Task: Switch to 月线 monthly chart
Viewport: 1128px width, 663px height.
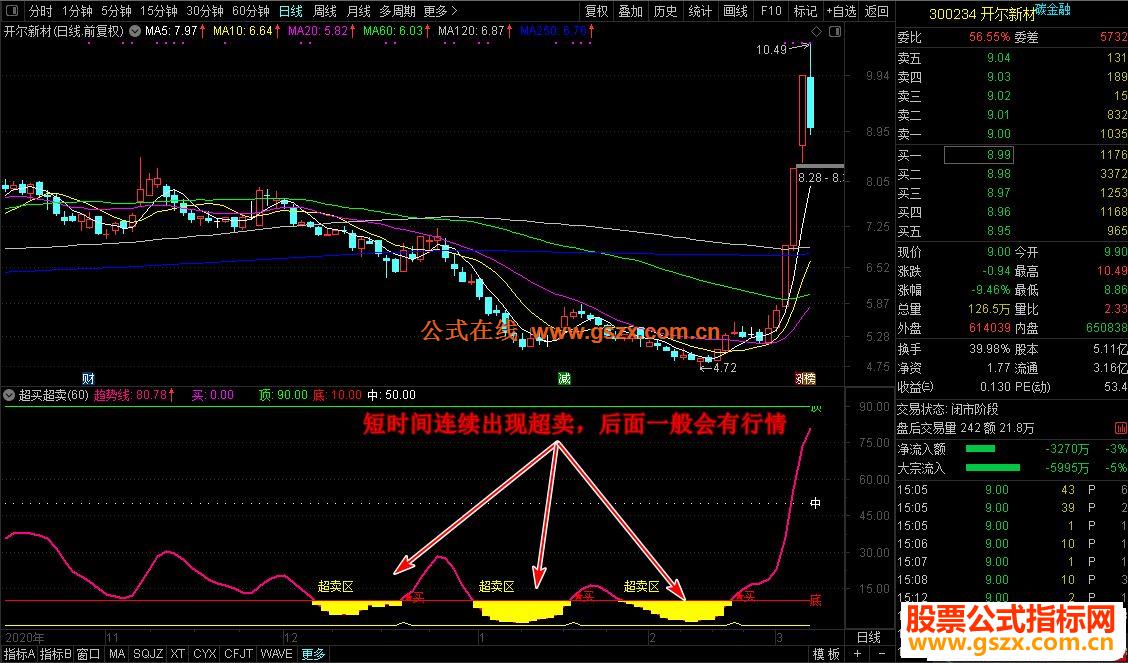Action: tap(358, 11)
